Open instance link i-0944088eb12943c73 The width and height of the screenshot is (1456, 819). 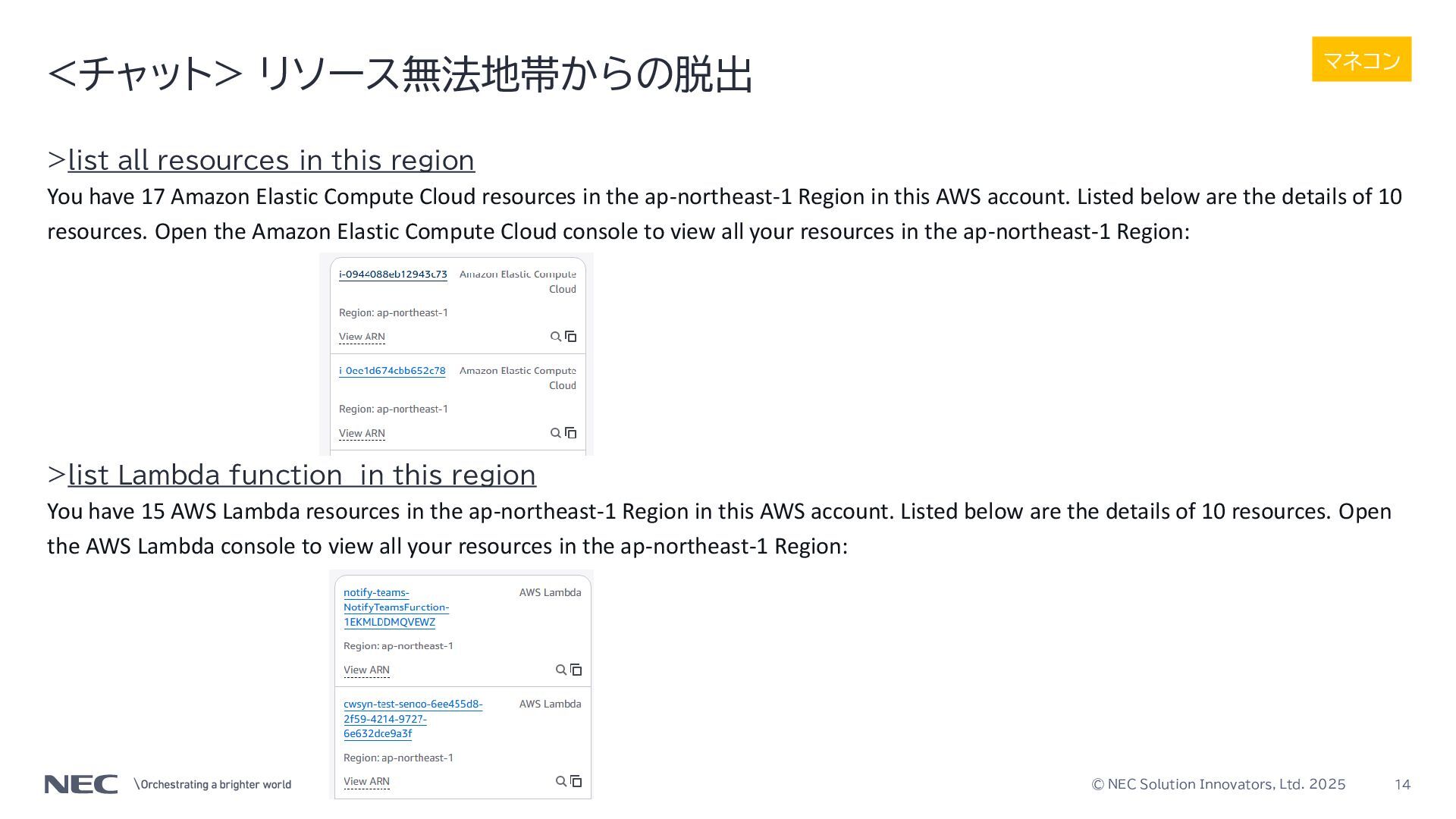tap(393, 275)
